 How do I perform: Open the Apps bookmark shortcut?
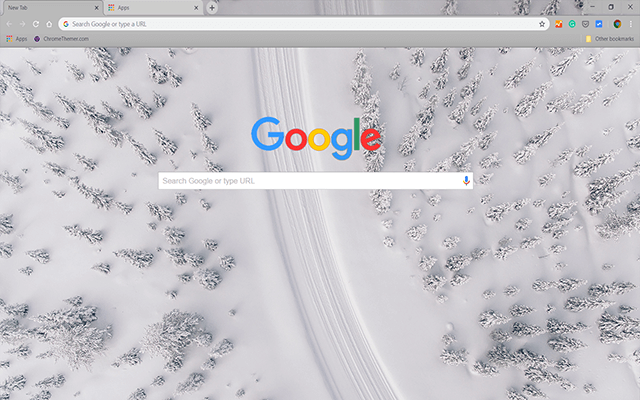click(x=17, y=39)
